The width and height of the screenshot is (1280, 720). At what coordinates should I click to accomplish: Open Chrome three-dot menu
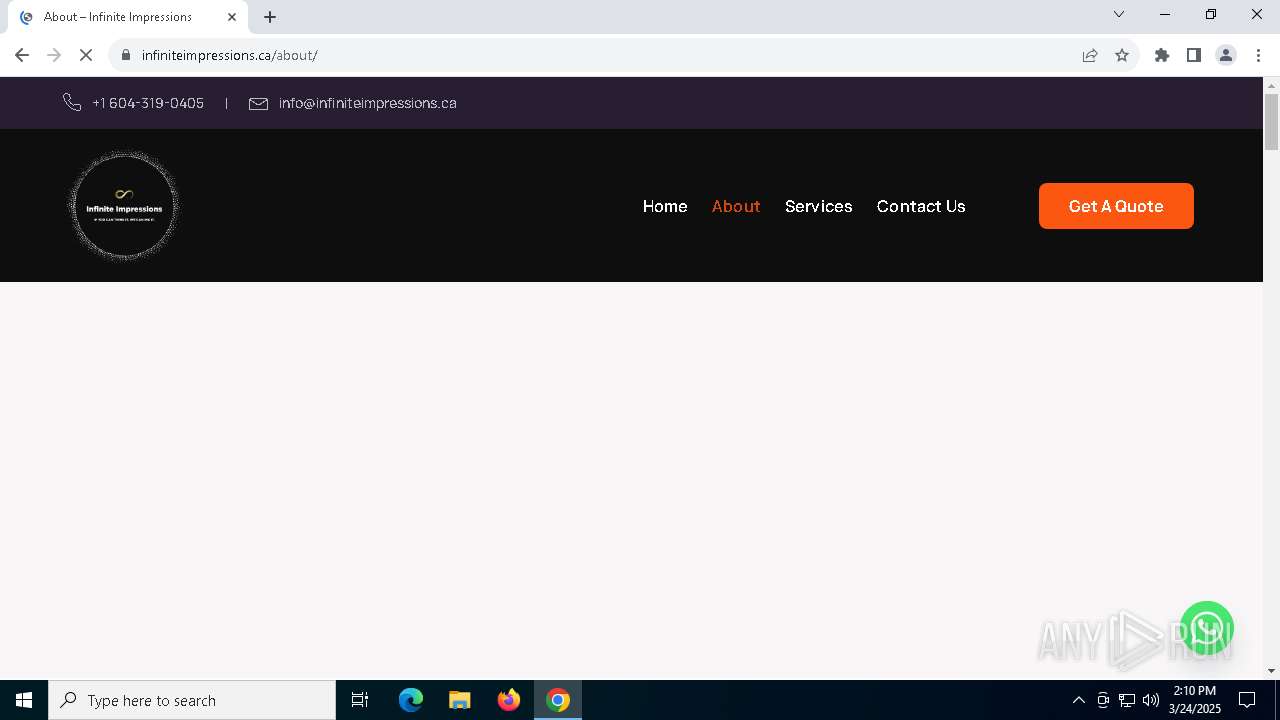pyautogui.click(x=1258, y=55)
